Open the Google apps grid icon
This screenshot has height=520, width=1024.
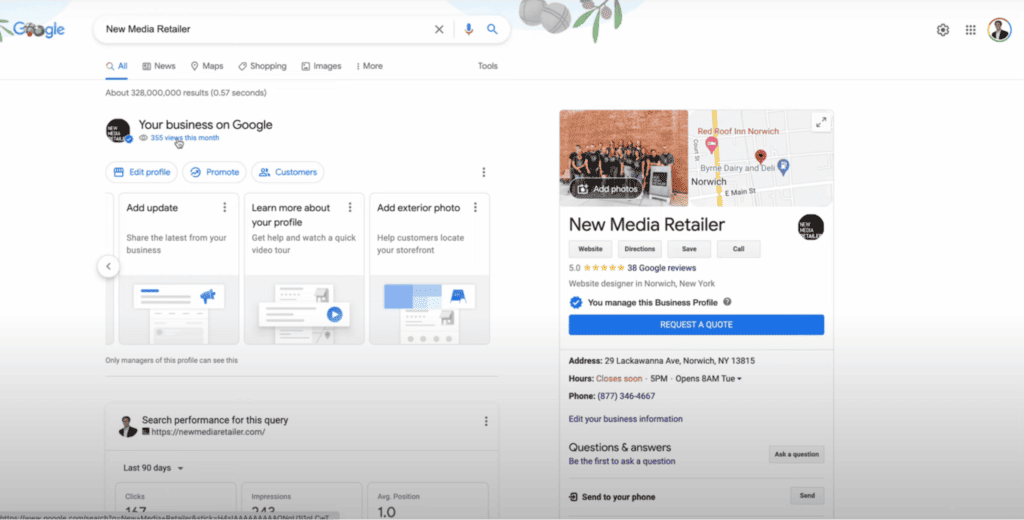click(970, 30)
